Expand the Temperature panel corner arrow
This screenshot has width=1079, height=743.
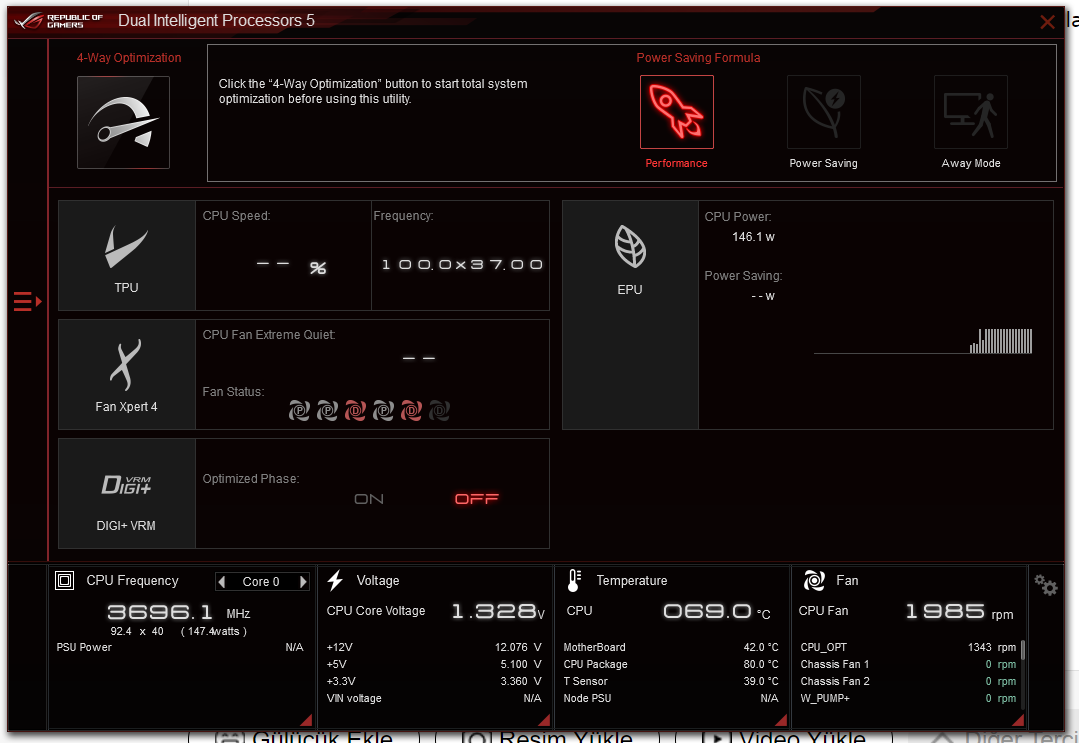point(781,720)
